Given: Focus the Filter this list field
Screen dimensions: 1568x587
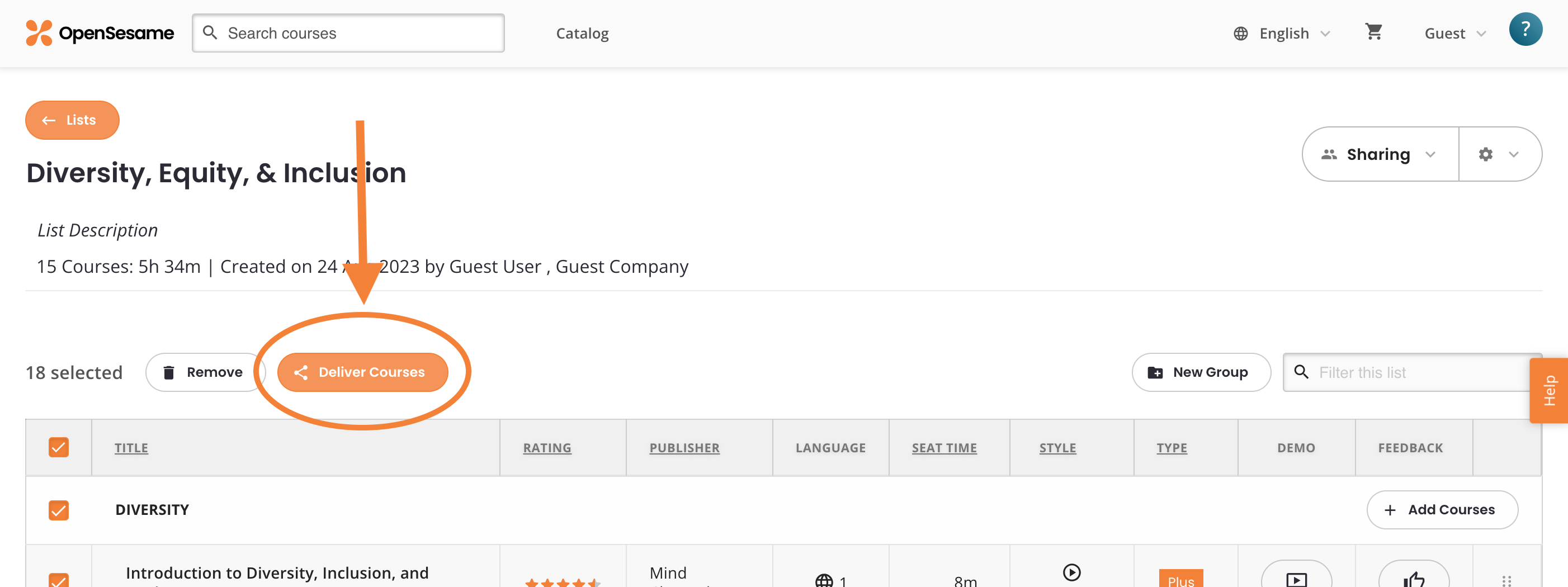Looking at the screenshot, I should tap(1411, 372).
